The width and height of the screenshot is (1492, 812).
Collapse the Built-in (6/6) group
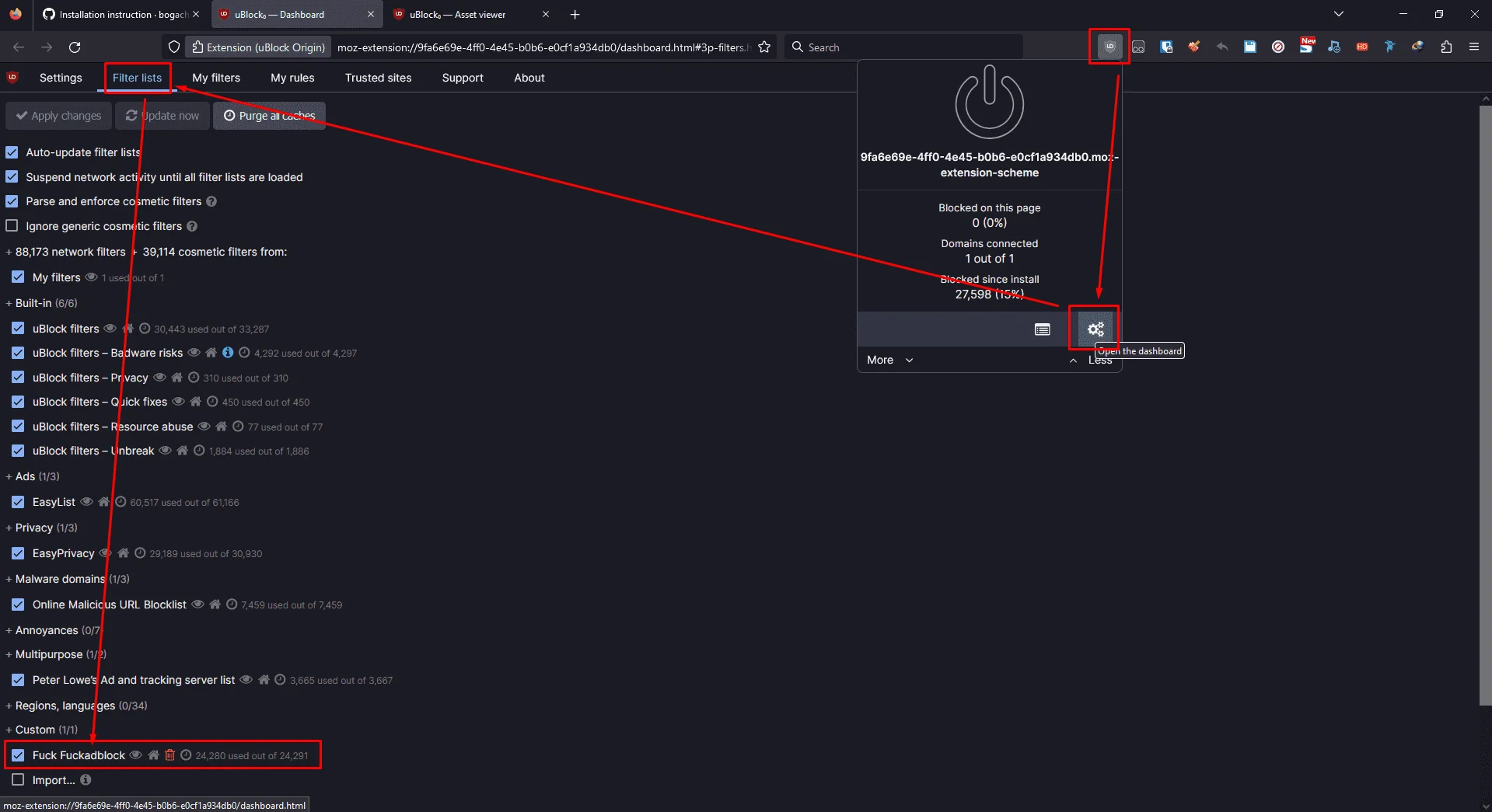pos(42,303)
